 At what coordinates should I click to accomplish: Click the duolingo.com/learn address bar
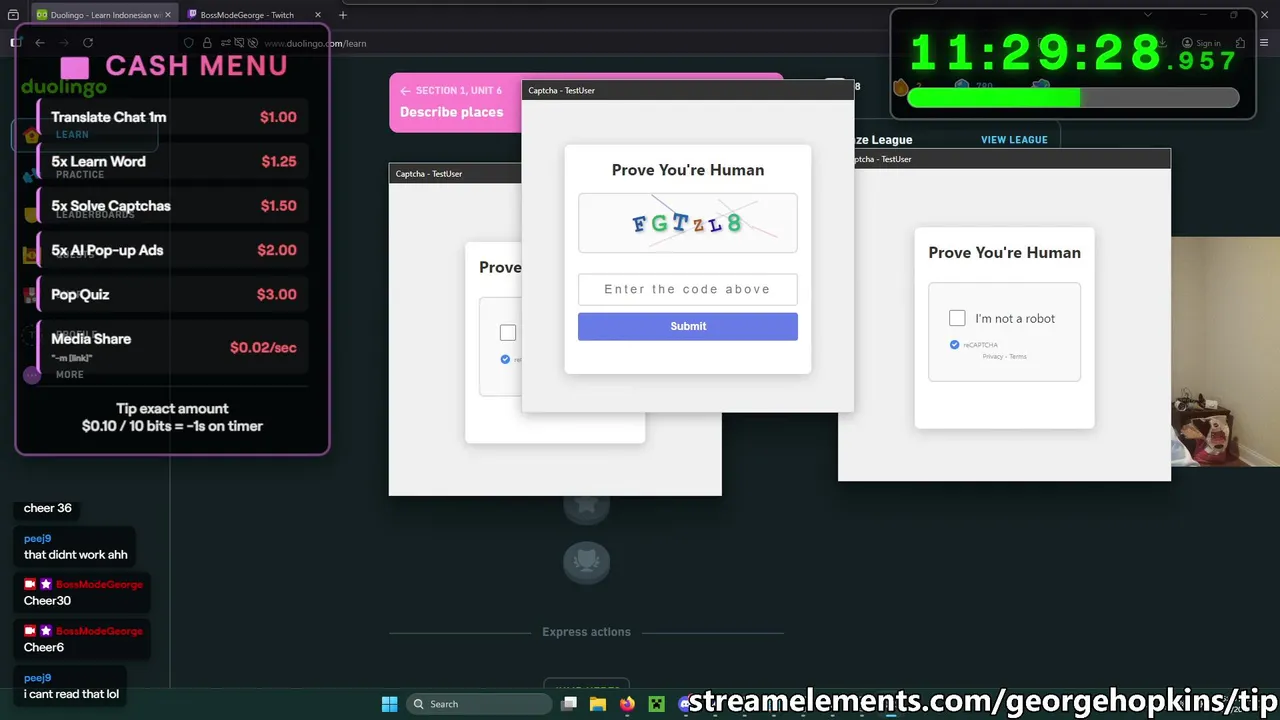[x=315, y=43]
